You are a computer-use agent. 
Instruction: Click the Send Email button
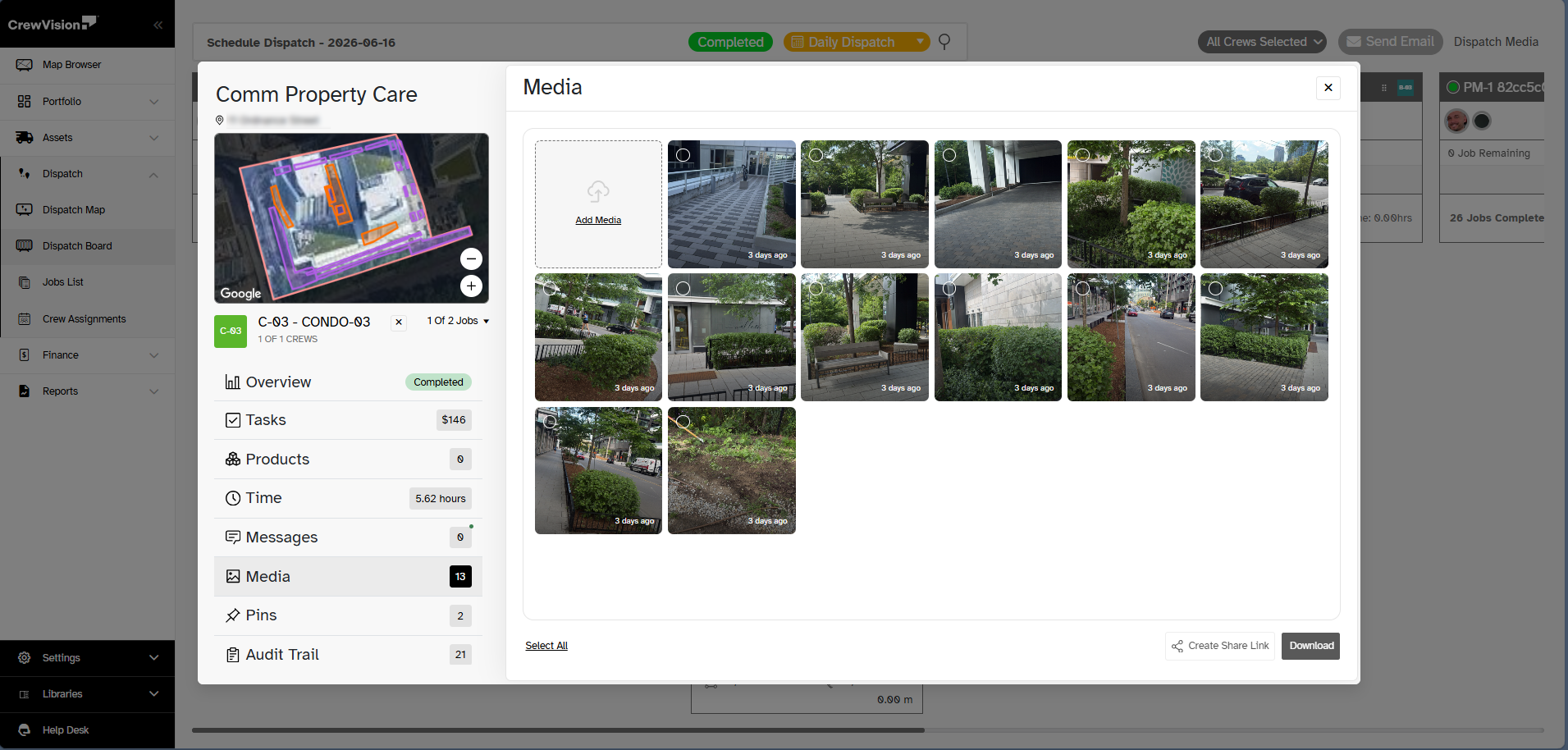pyautogui.click(x=1390, y=42)
